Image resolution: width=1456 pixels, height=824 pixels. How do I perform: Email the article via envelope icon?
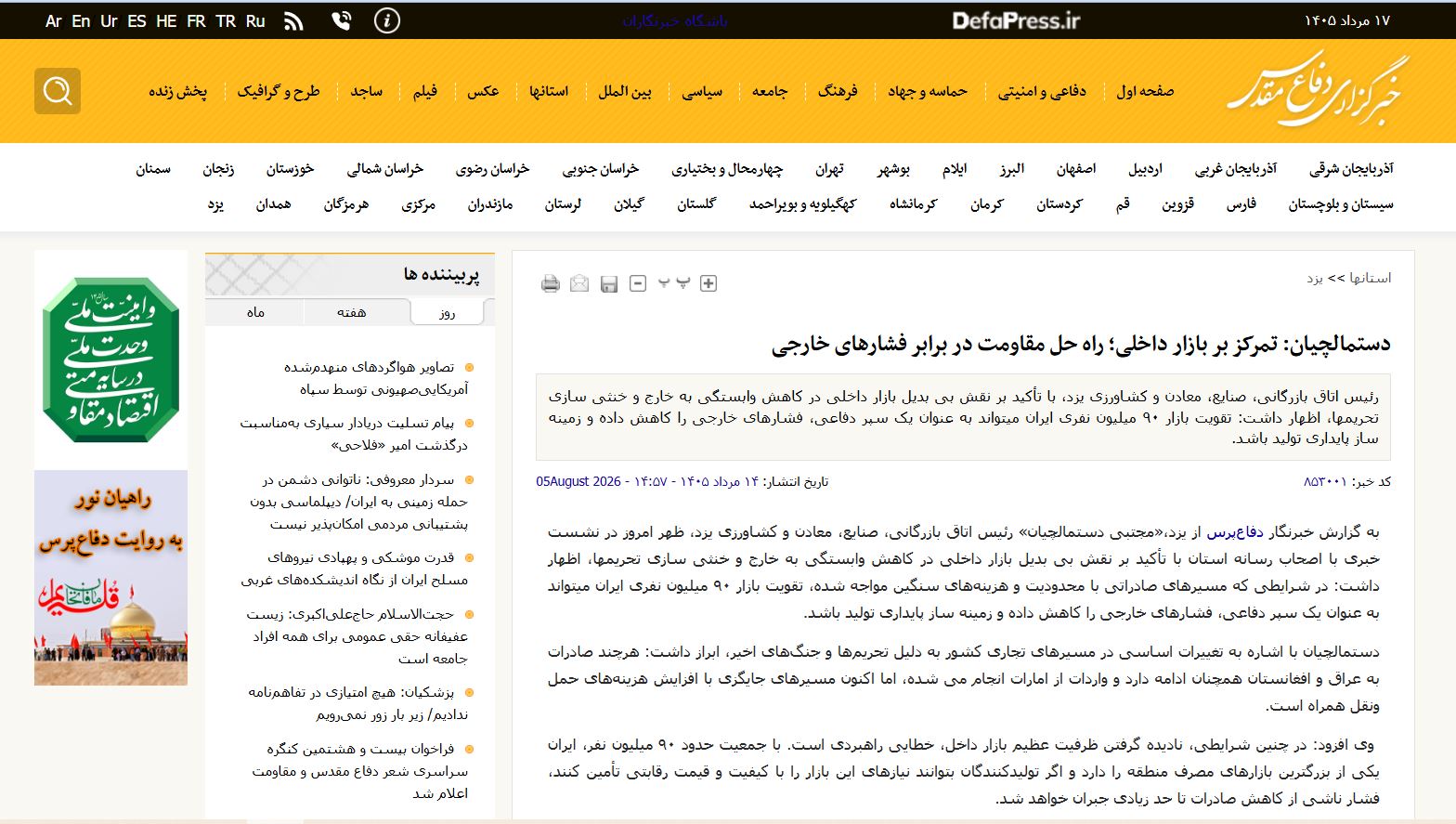point(579,283)
